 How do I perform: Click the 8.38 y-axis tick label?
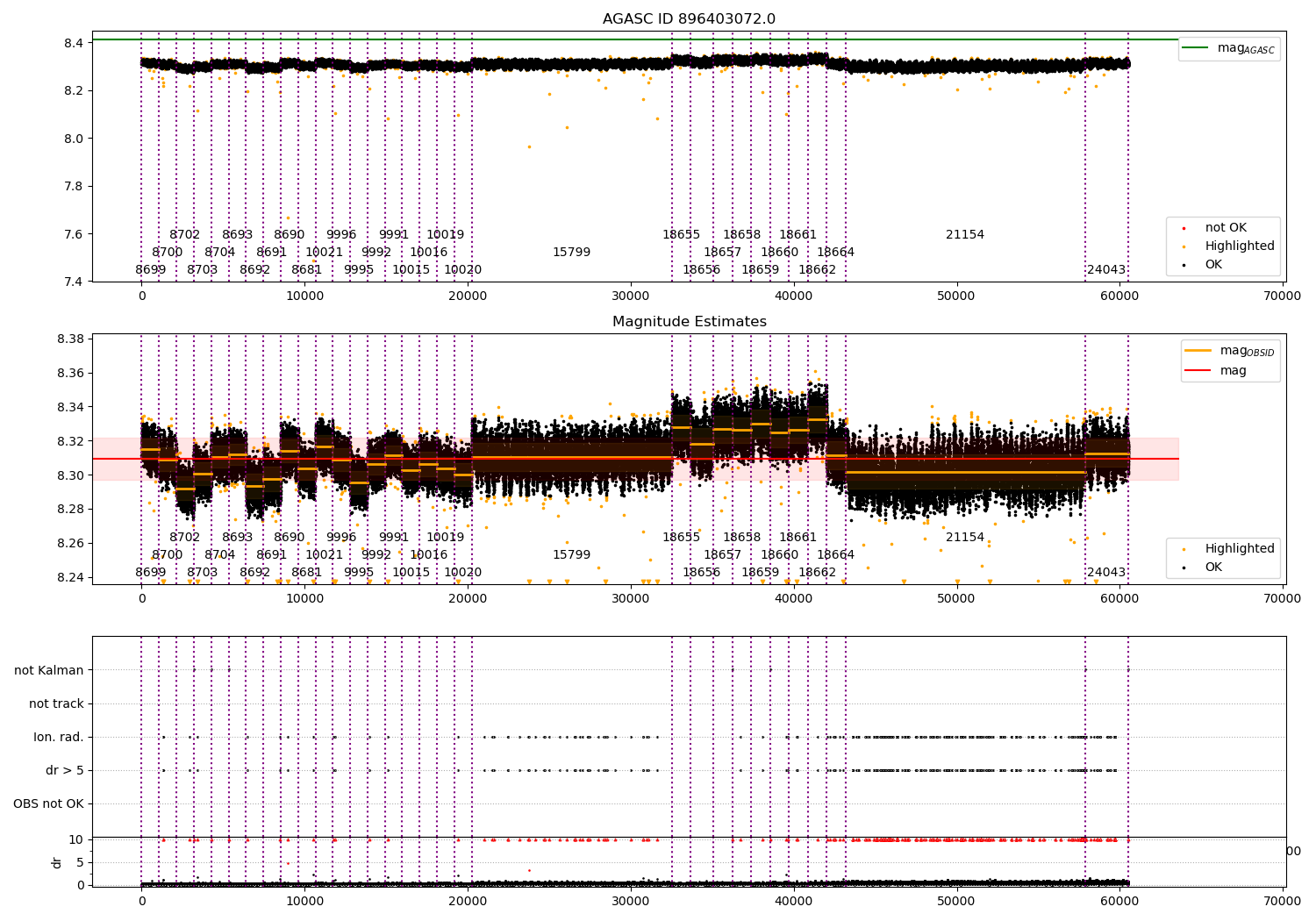70,339
